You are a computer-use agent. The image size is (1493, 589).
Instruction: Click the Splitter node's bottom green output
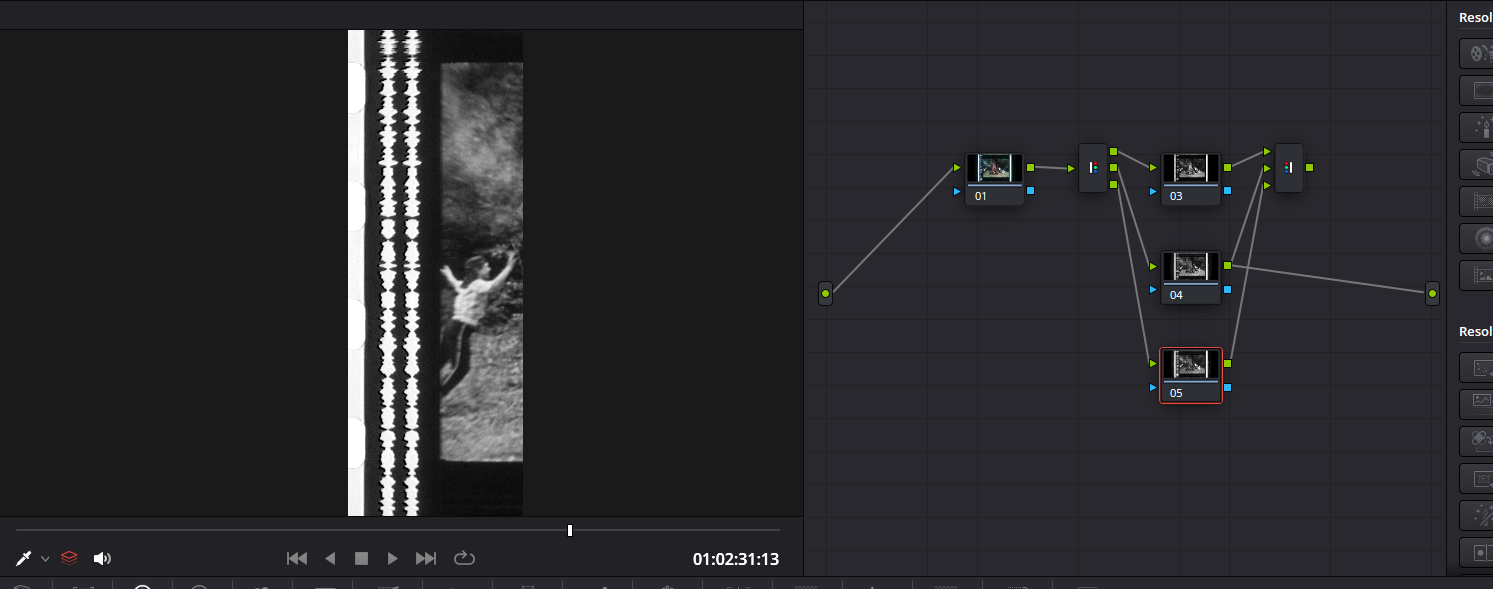pyautogui.click(x=1114, y=184)
